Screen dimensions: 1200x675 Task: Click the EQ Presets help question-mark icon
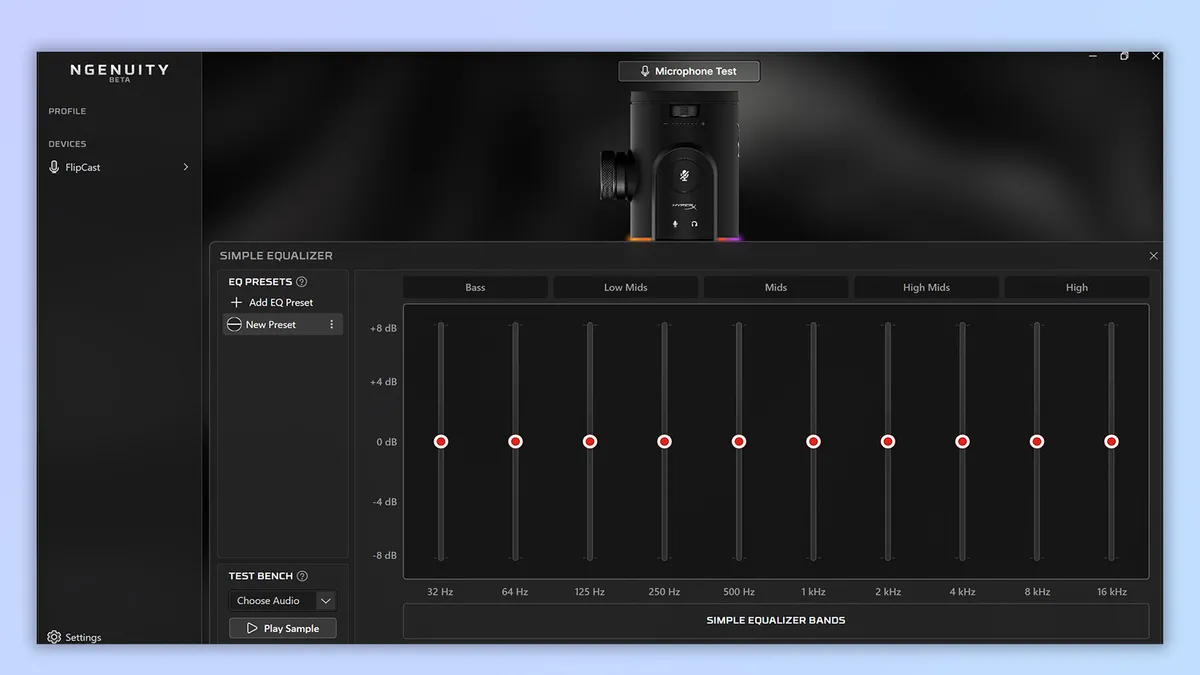coord(301,282)
